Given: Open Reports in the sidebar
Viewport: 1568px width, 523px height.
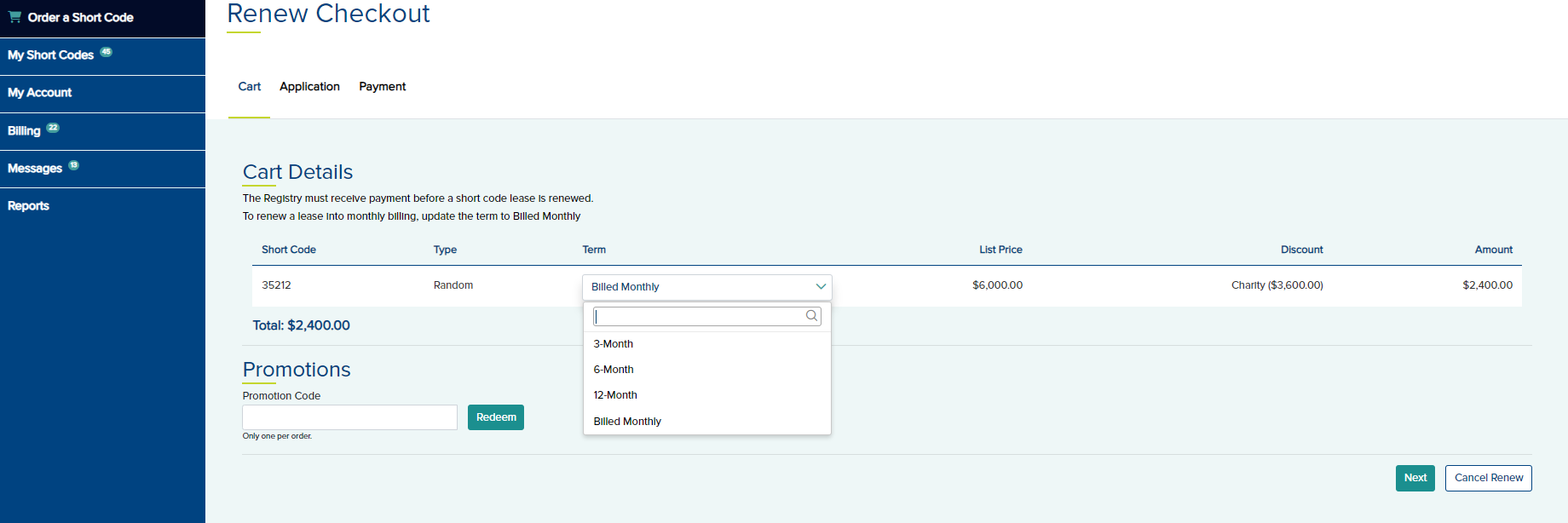Looking at the screenshot, I should coord(29,206).
